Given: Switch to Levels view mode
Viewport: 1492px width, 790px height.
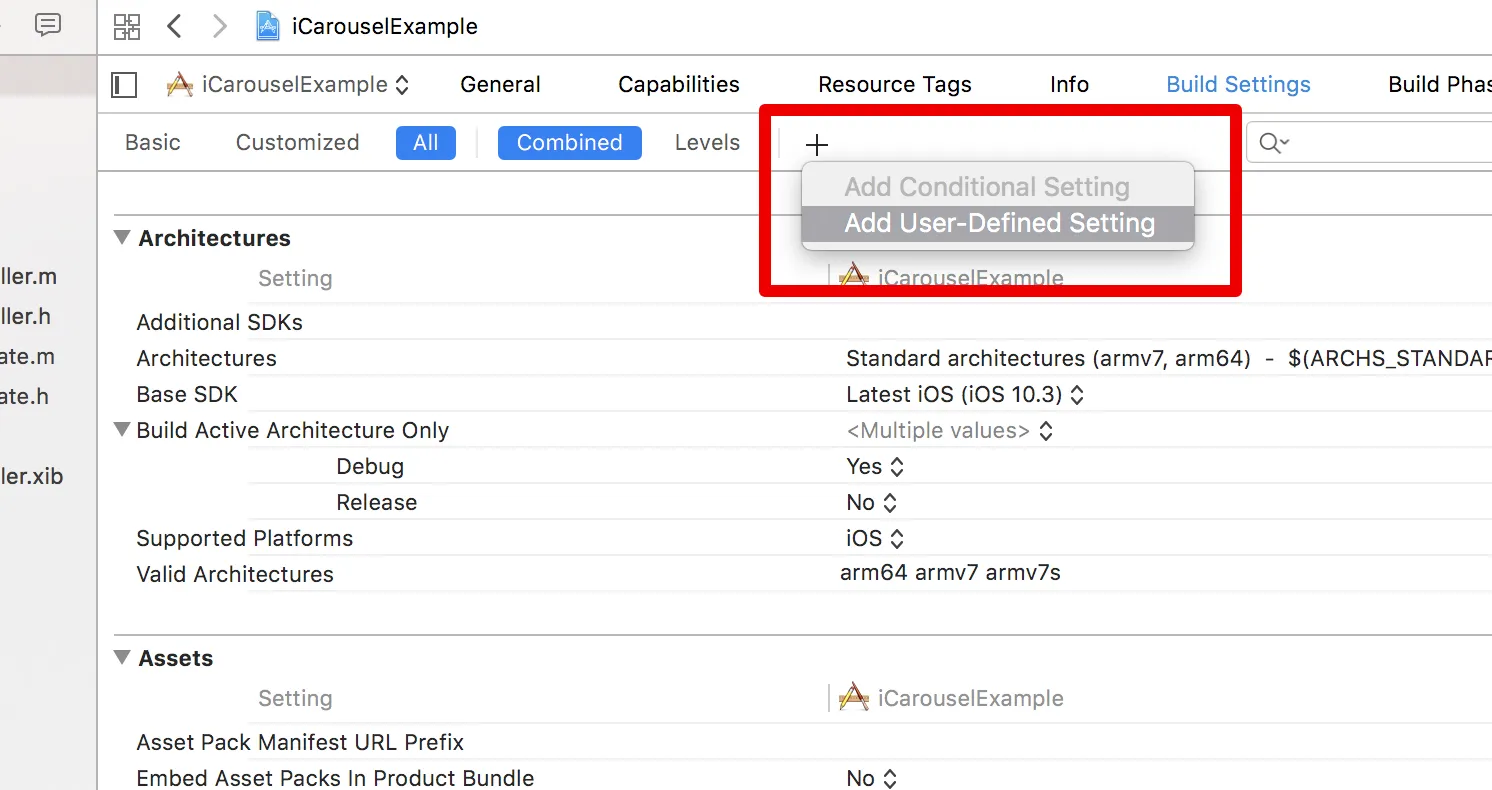Looking at the screenshot, I should pos(707,143).
